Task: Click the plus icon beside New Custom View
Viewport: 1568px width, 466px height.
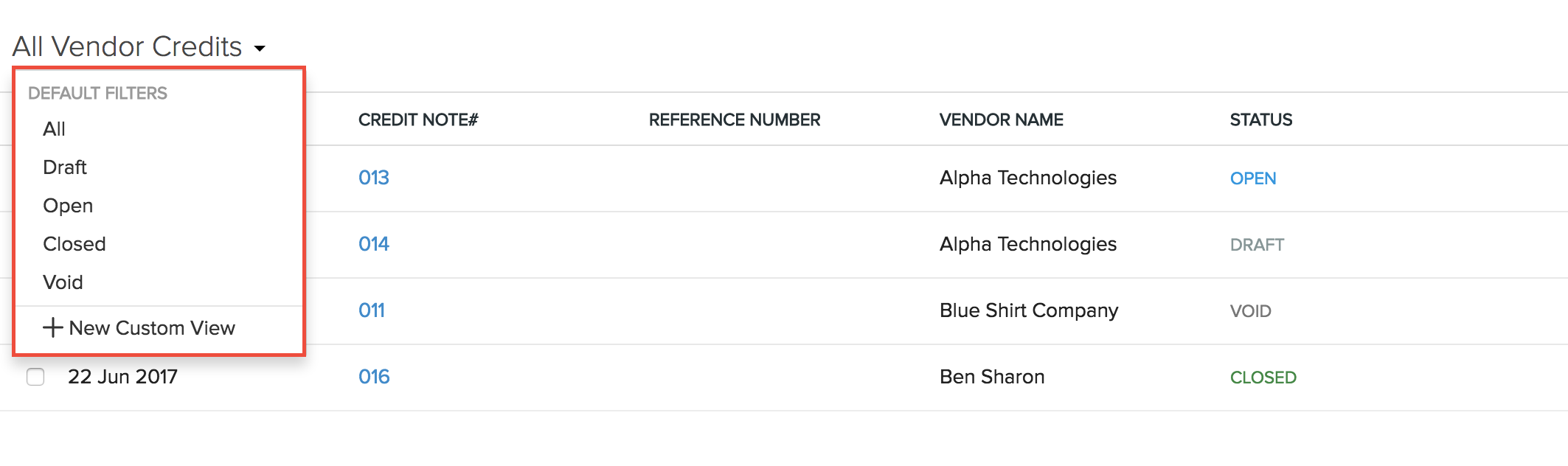Action: (52, 328)
